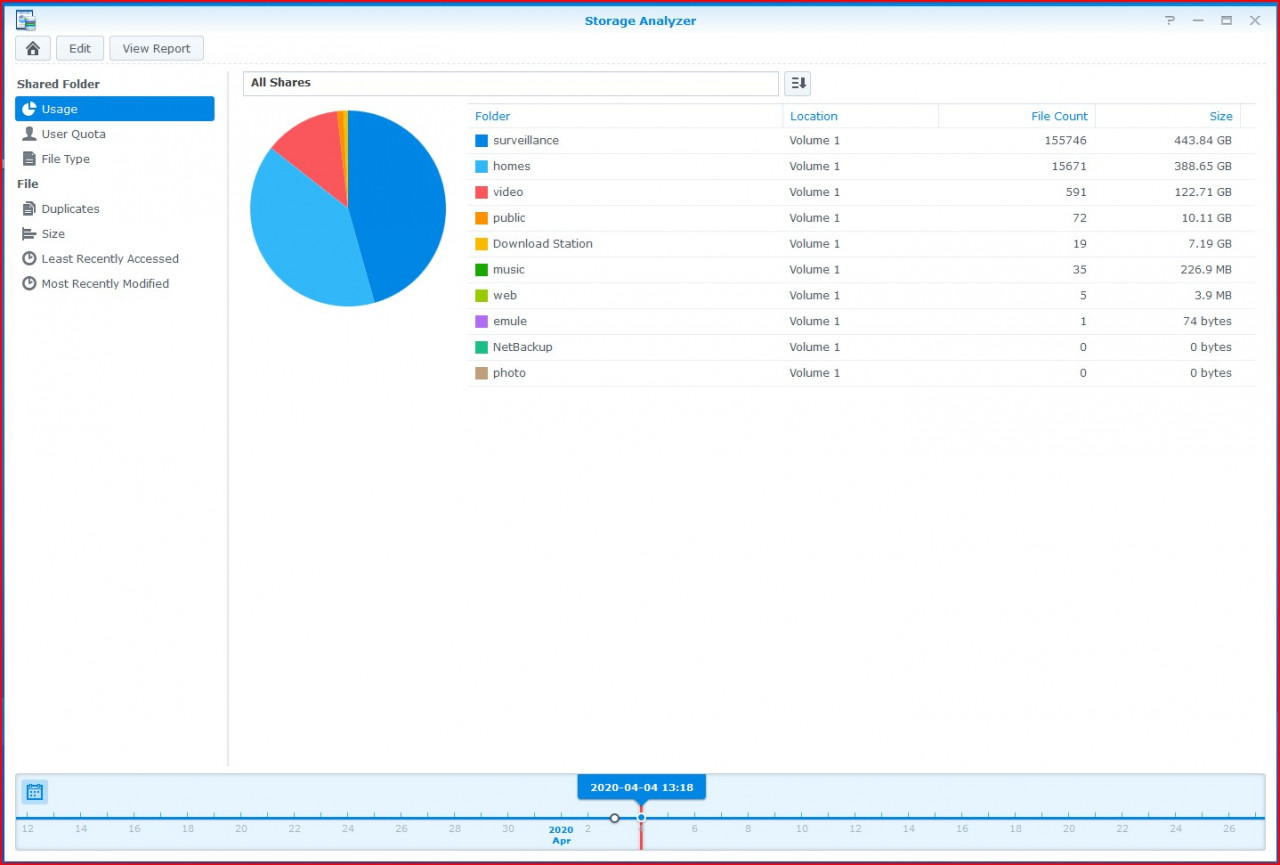Open the timeline calendar icon

[x=34, y=792]
